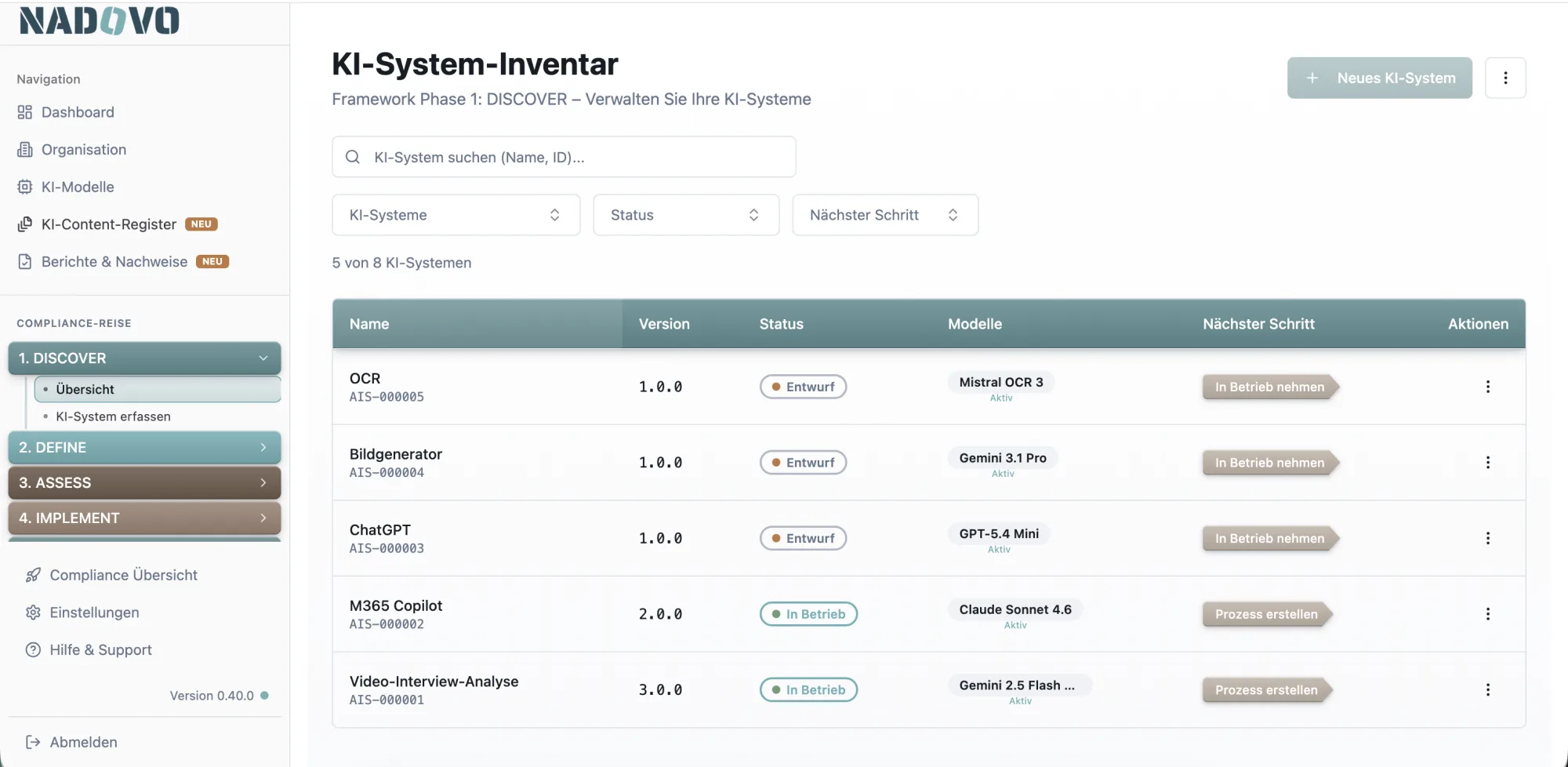Open actions menu for M365 Copilot row
Image resolution: width=1568 pixels, height=767 pixels.
point(1488,614)
